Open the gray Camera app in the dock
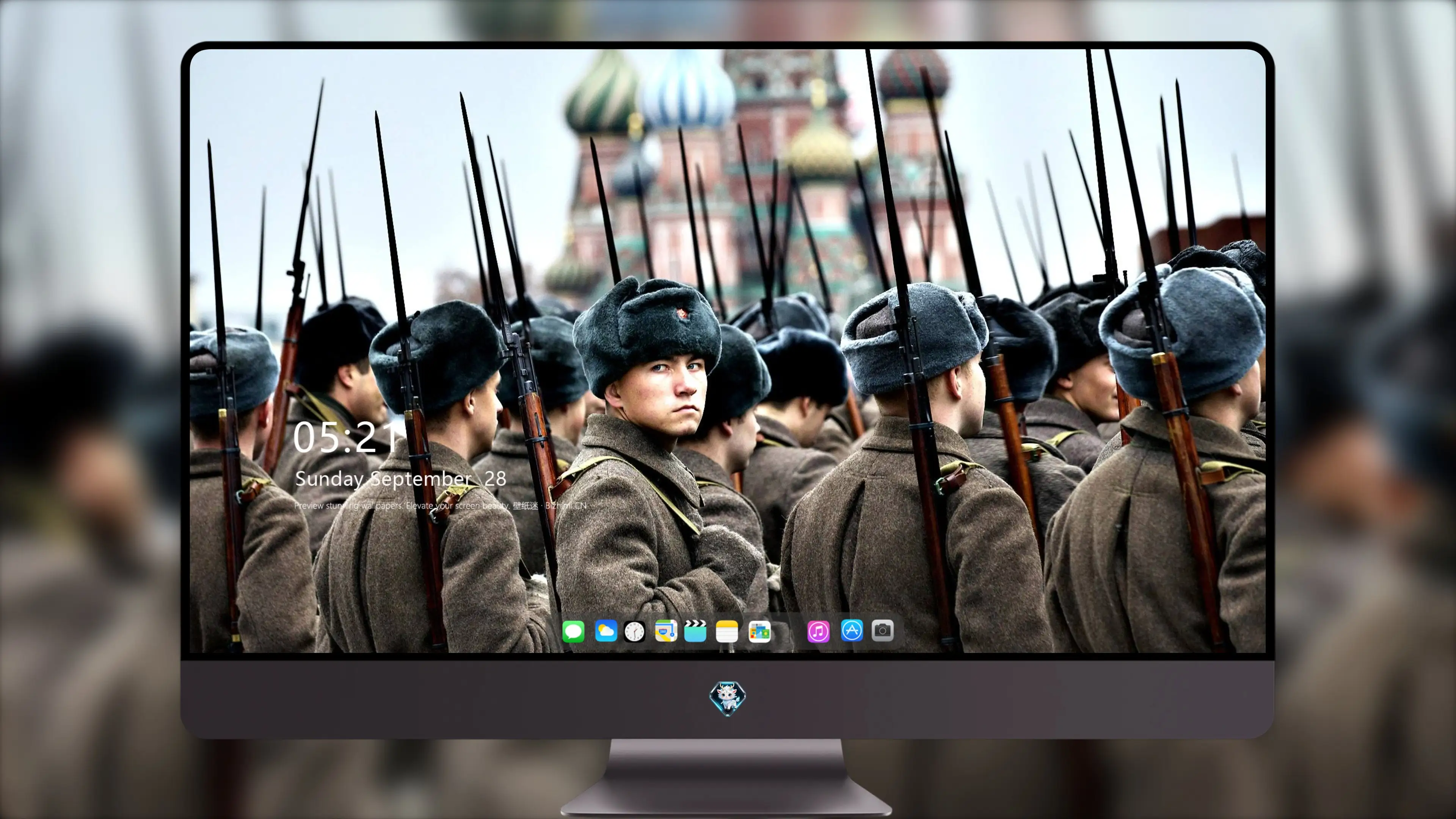The image size is (1456, 819). point(882,631)
